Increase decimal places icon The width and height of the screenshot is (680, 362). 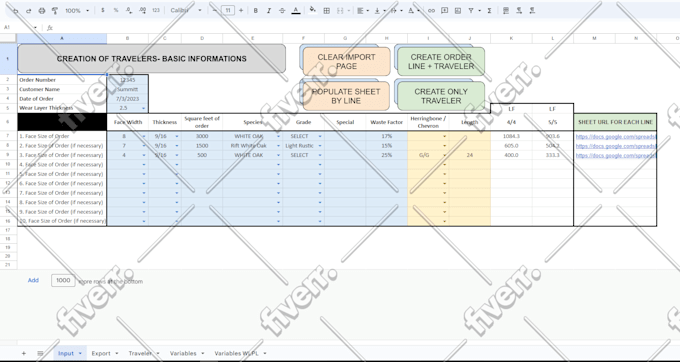coord(142,10)
